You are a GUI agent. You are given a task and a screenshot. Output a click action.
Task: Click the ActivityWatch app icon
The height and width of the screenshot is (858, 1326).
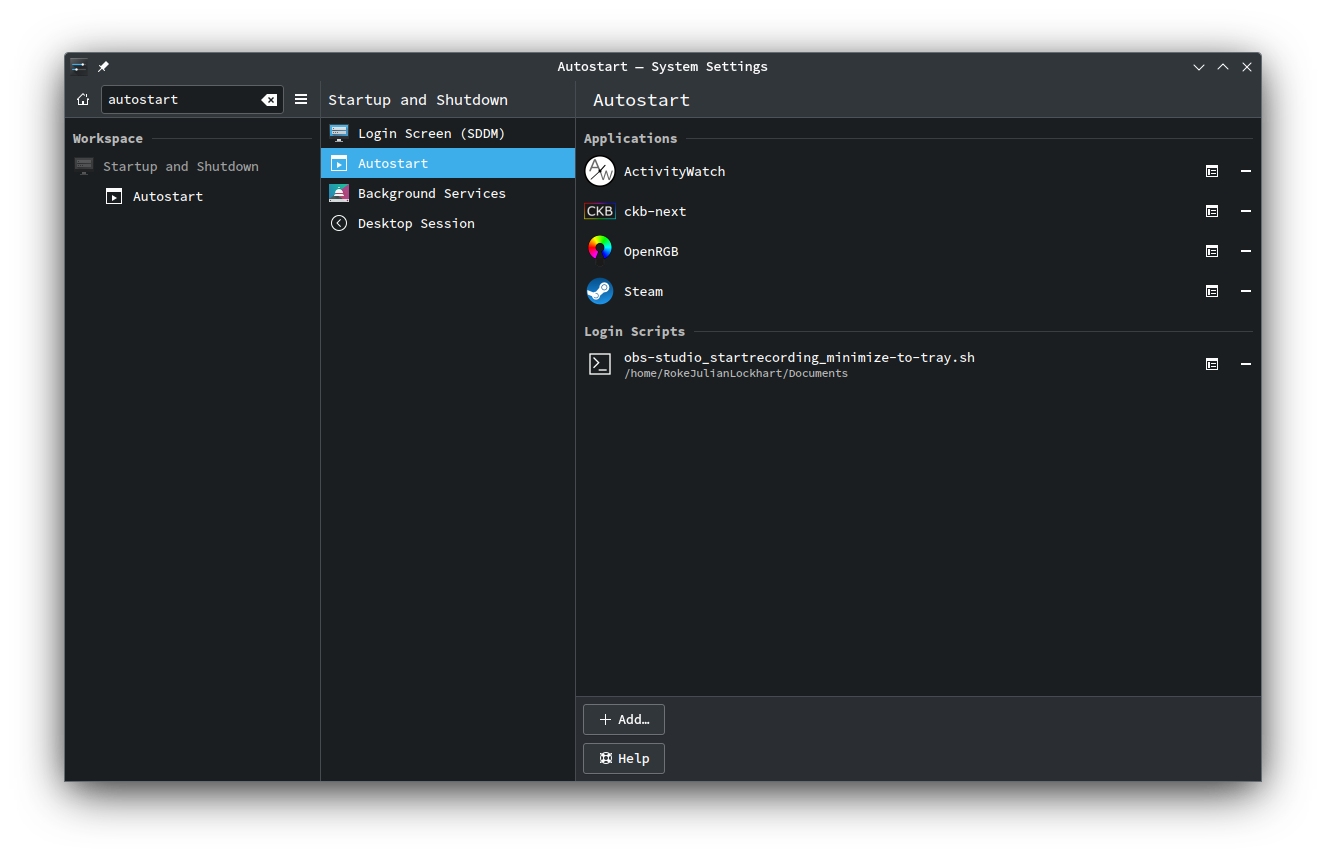[600, 171]
